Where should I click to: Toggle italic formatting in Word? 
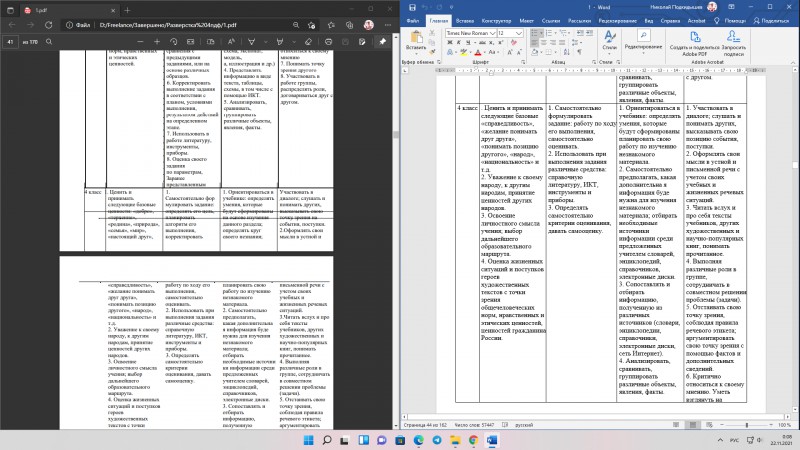(458, 42)
